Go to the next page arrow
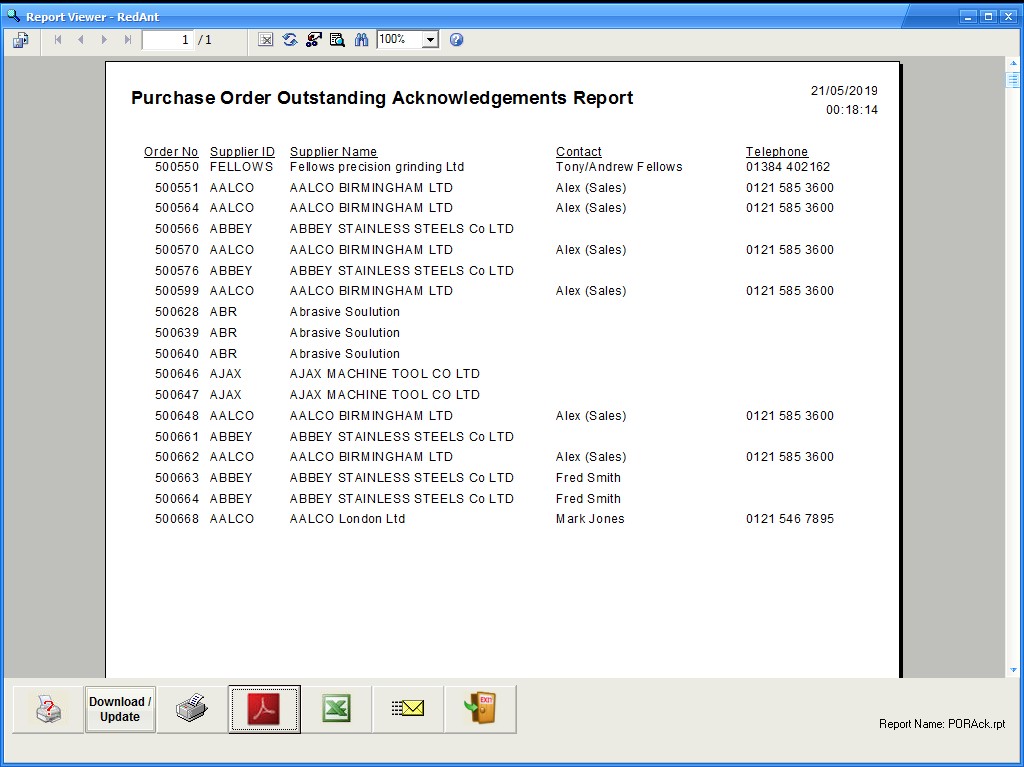 coord(104,40)
